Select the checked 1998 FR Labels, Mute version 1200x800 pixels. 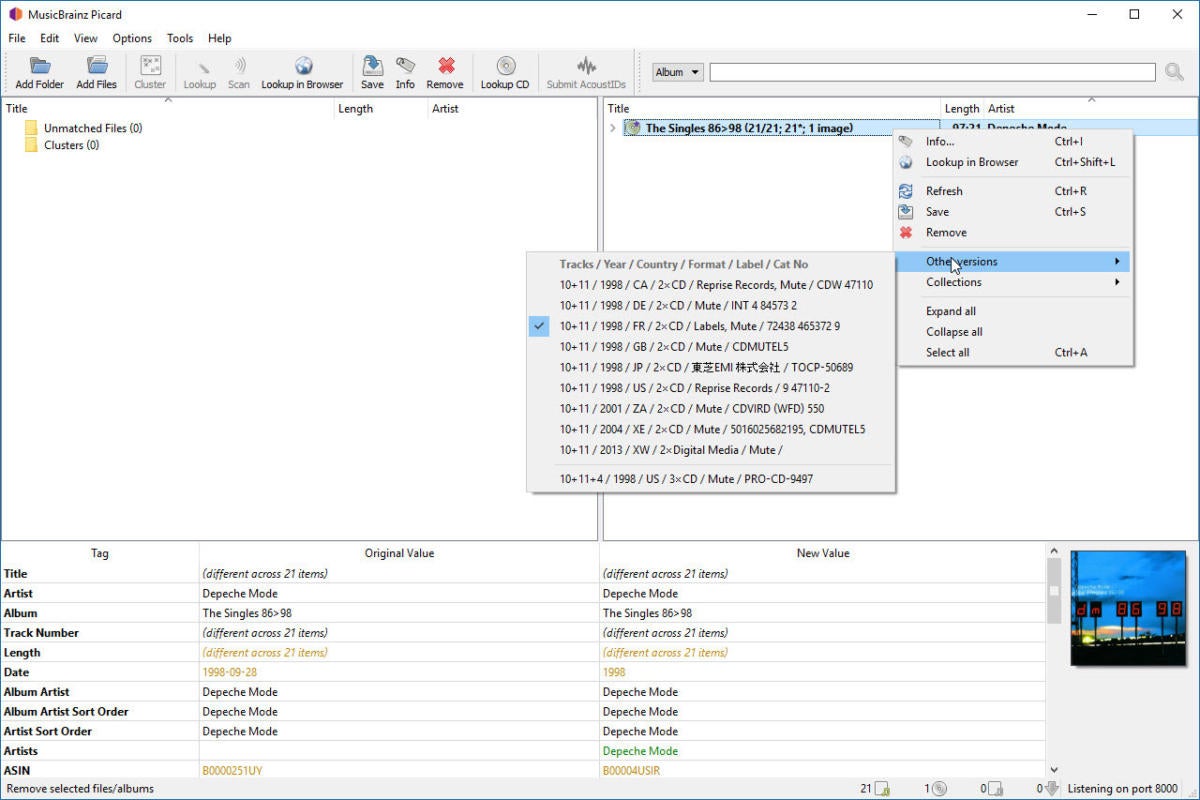[x=711, y=326]
